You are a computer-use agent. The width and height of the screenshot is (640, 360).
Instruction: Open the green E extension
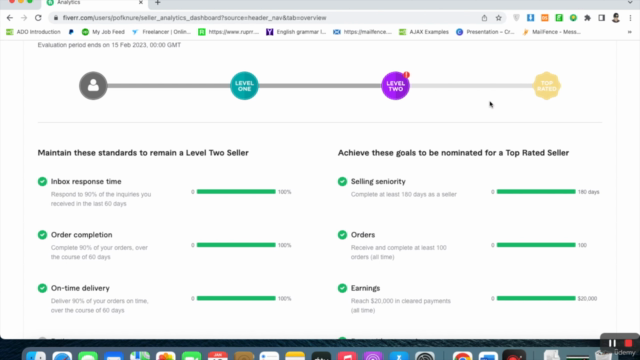(x=559, y=18)
